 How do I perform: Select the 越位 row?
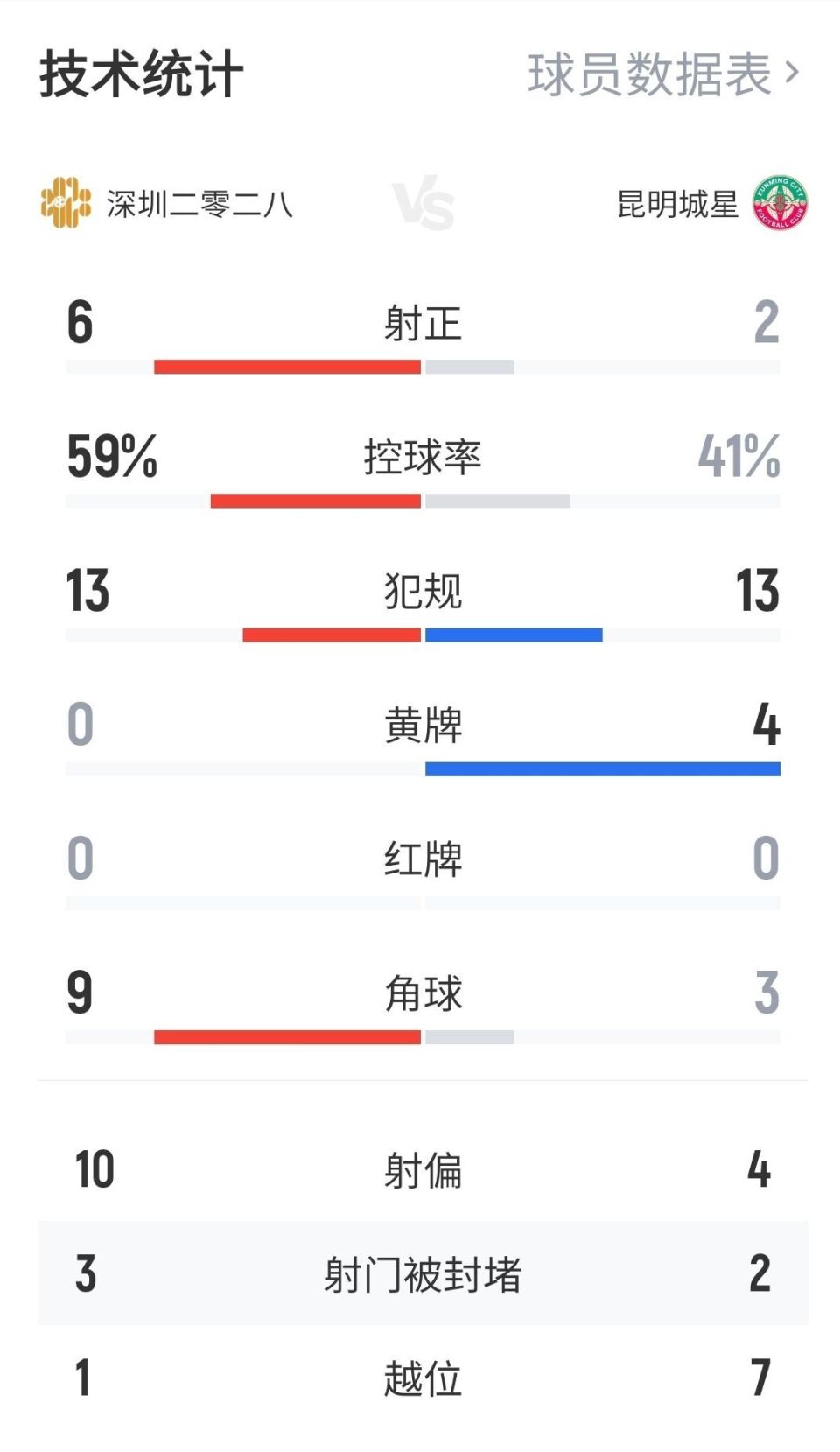423,1378
